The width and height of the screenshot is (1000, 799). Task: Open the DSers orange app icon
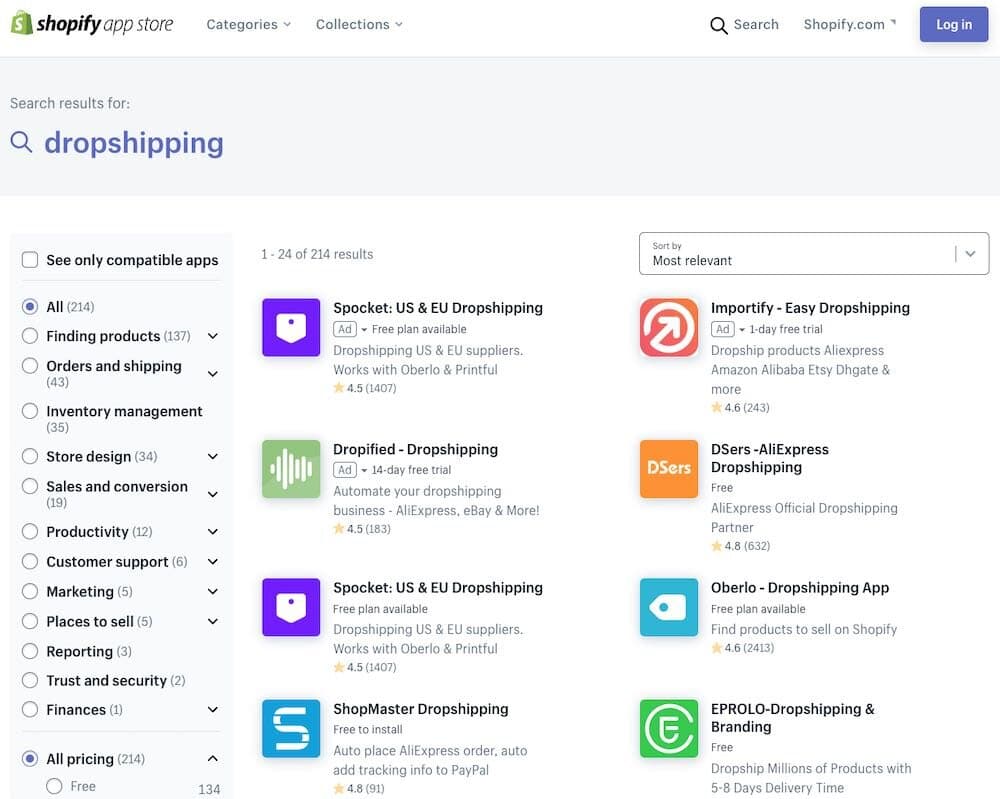tap(668, 469)
